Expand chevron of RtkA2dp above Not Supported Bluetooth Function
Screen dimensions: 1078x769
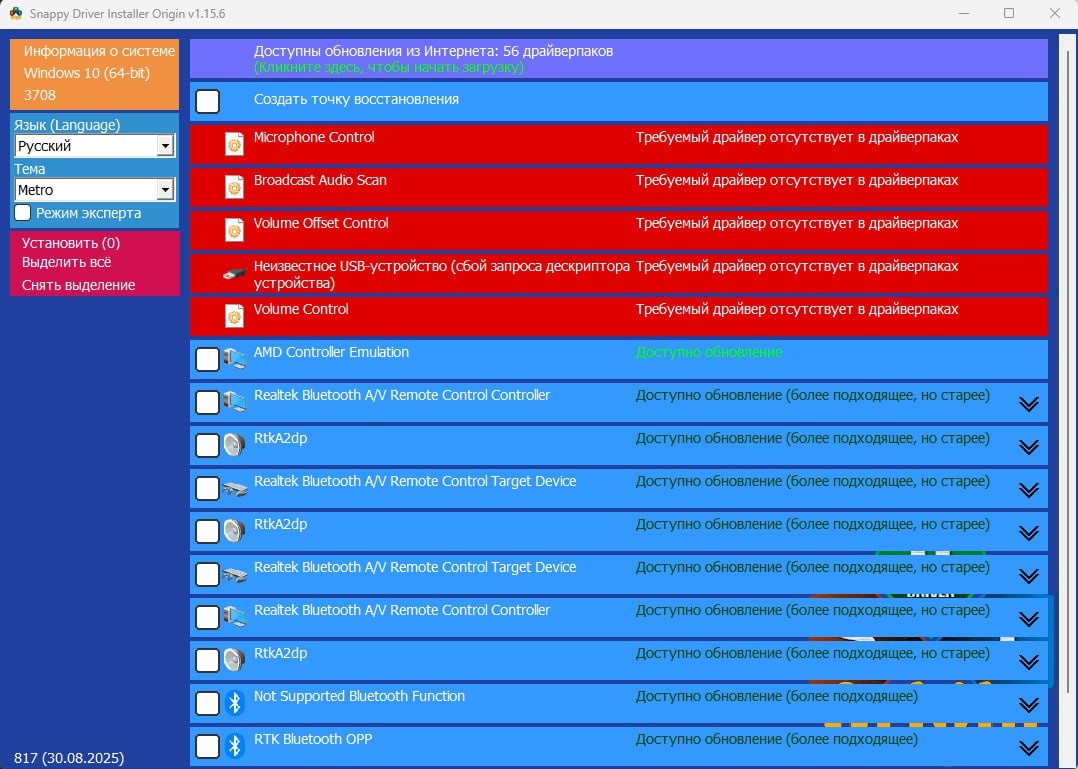[x=1028, y=662]
